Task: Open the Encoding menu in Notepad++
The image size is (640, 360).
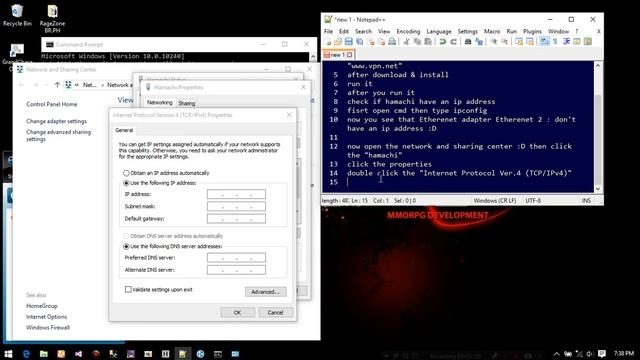Action: click(408, 31)
